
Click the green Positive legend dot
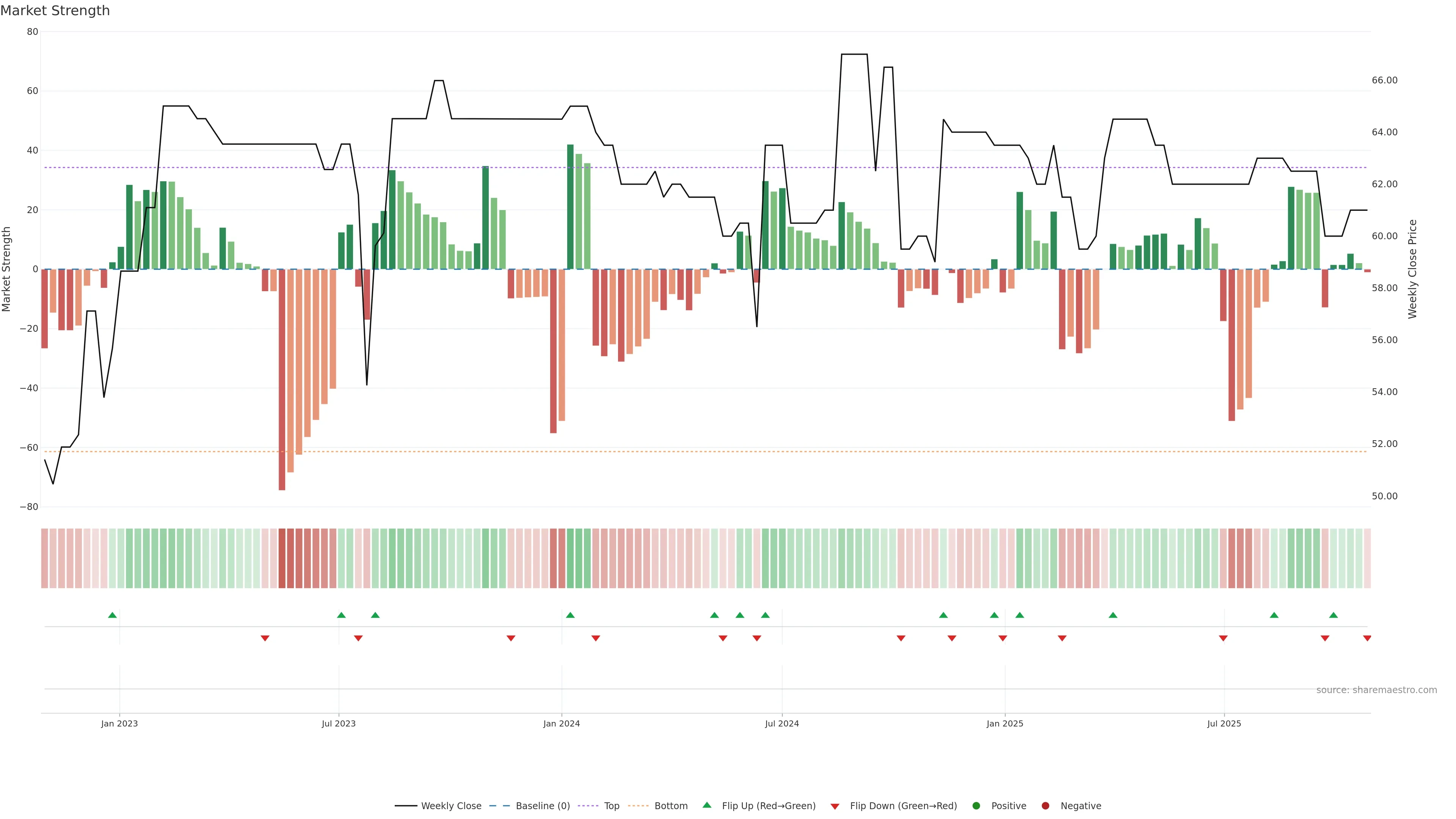pos(976,805)
